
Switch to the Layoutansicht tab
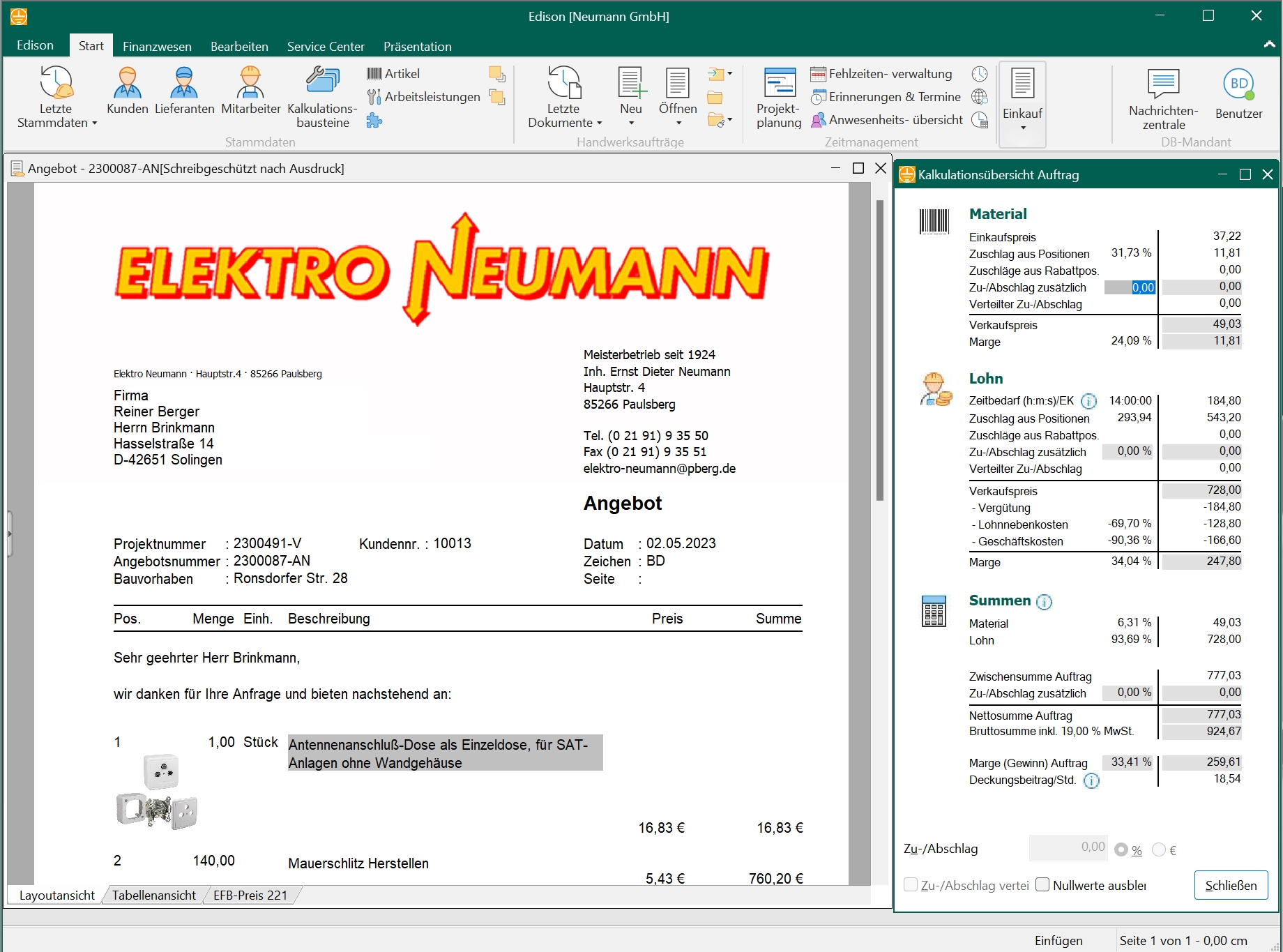tap(57, 895)
